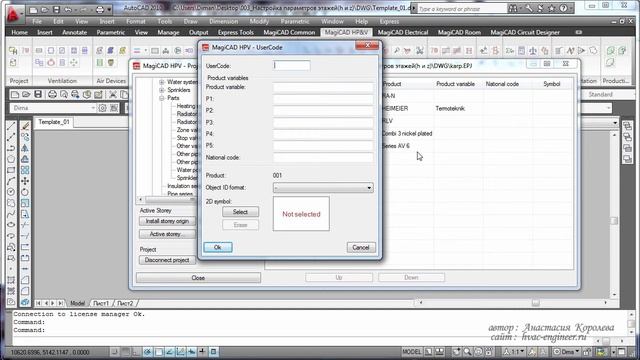Image resolution: width=640 pixels, height=360 pixels.
Task: Toggle Object Snap in the status bar
Action: tap(159, 352)
